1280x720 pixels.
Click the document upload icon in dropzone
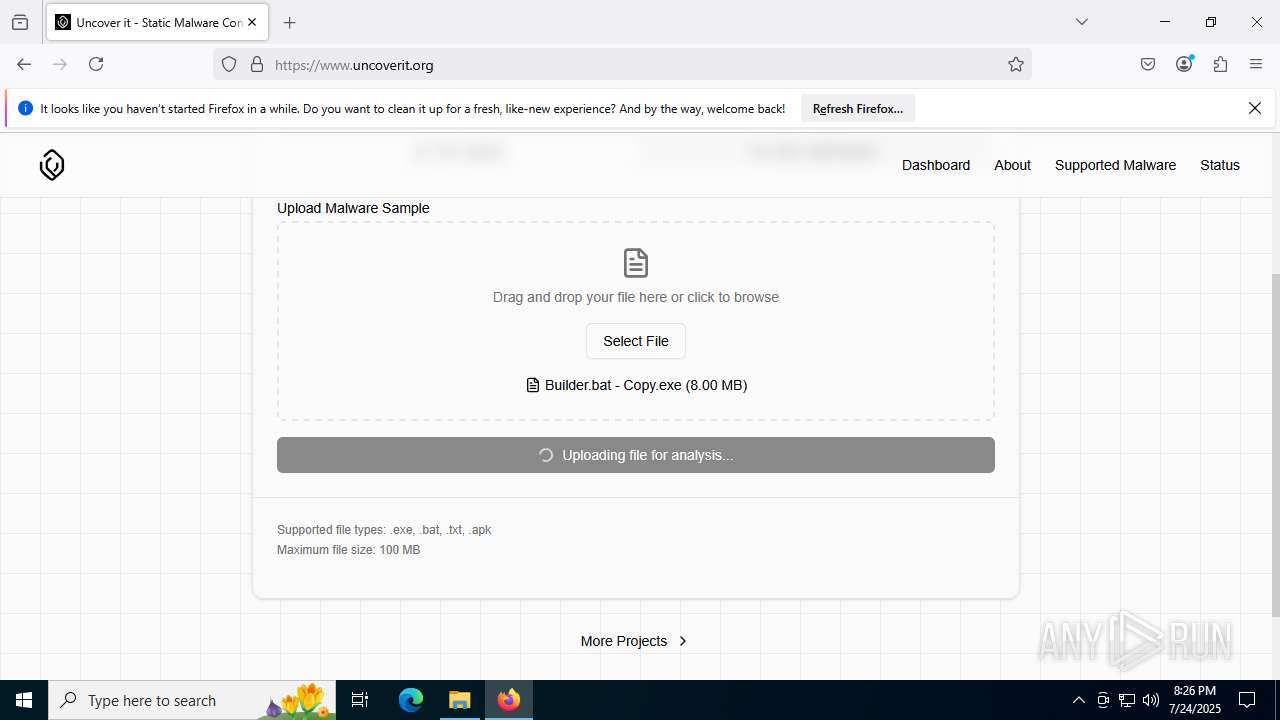click(636, 263)
